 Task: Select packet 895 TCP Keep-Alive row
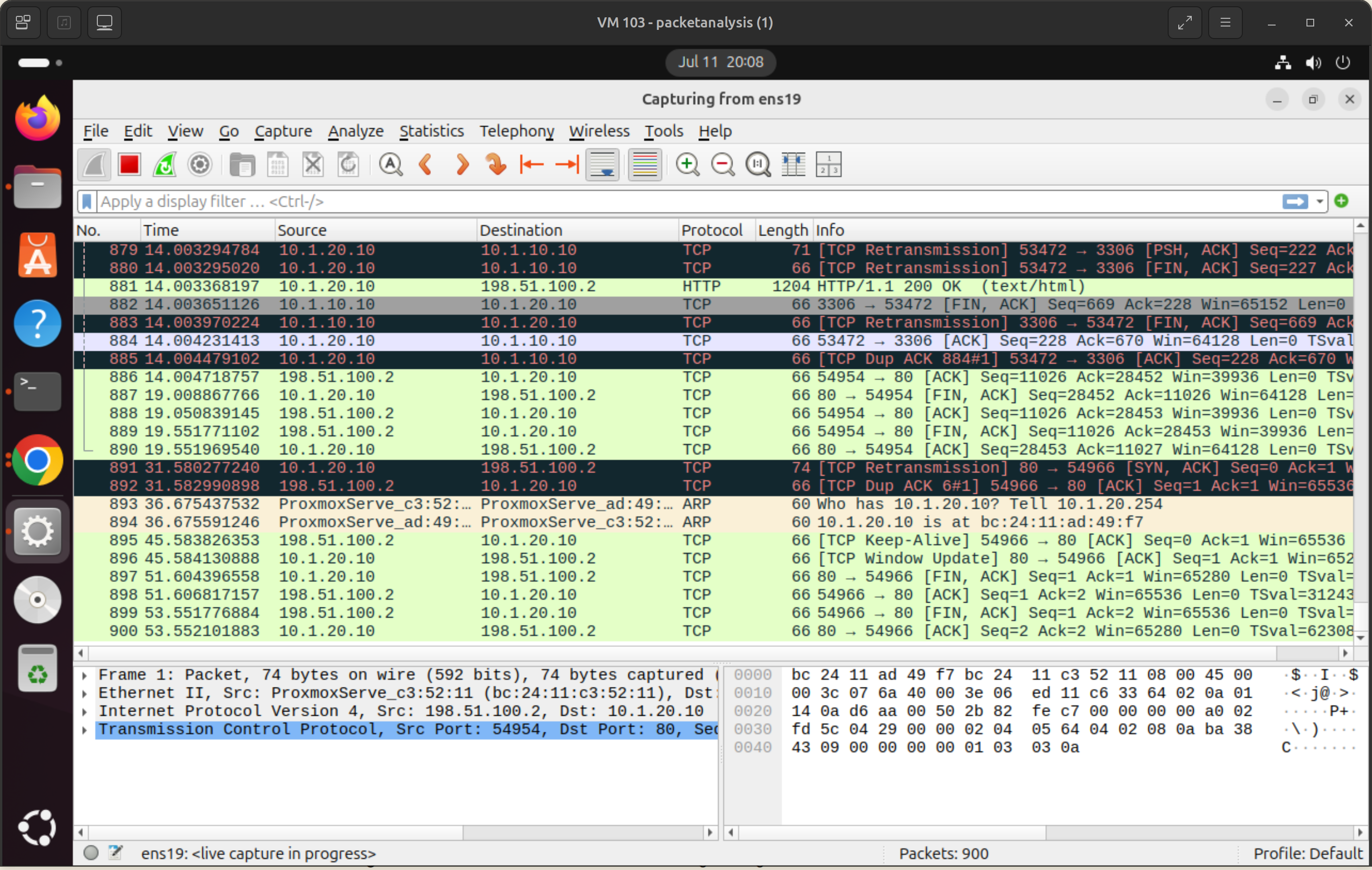pos(713,540)
